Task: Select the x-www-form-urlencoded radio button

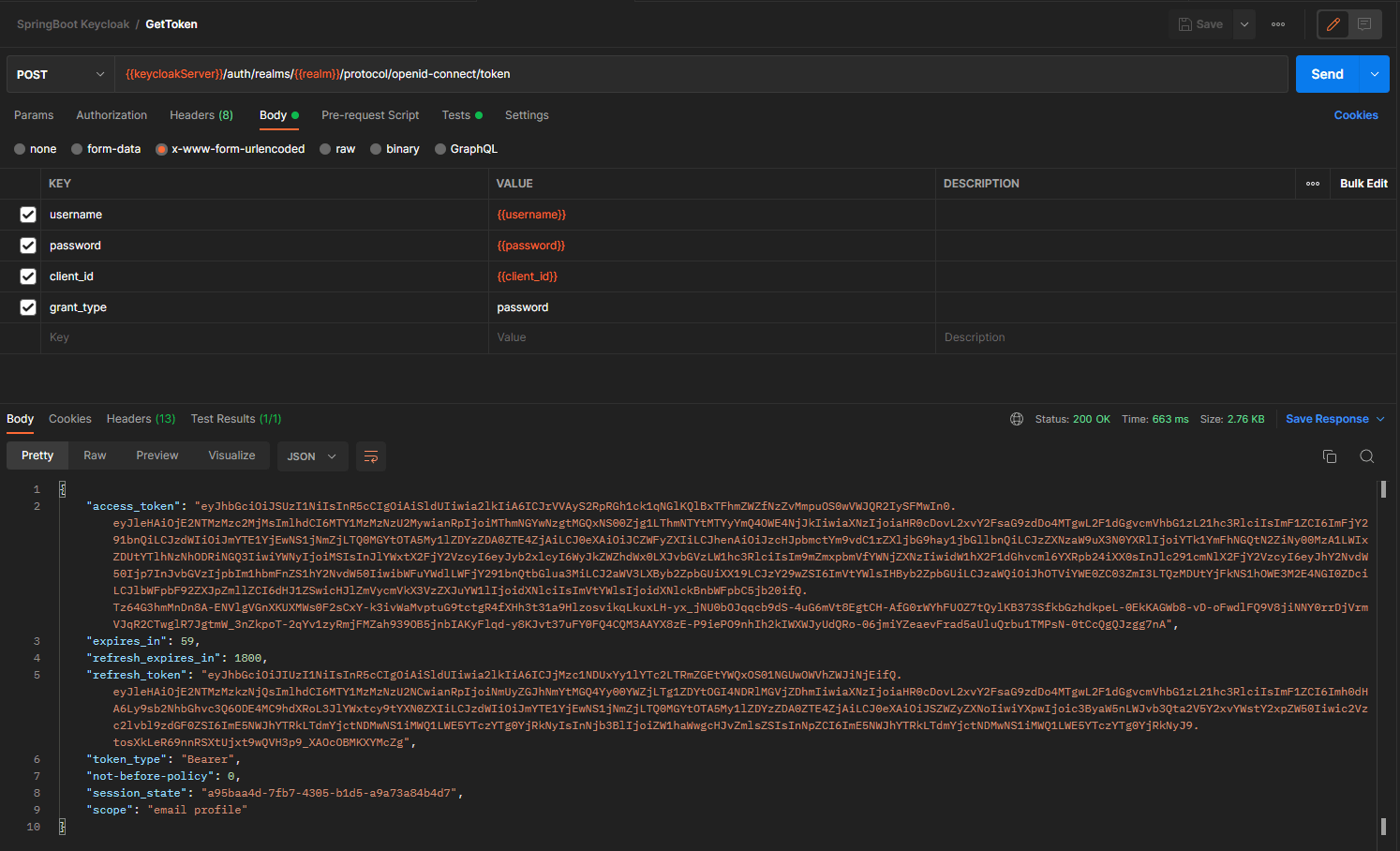Action: pos(161,149)
